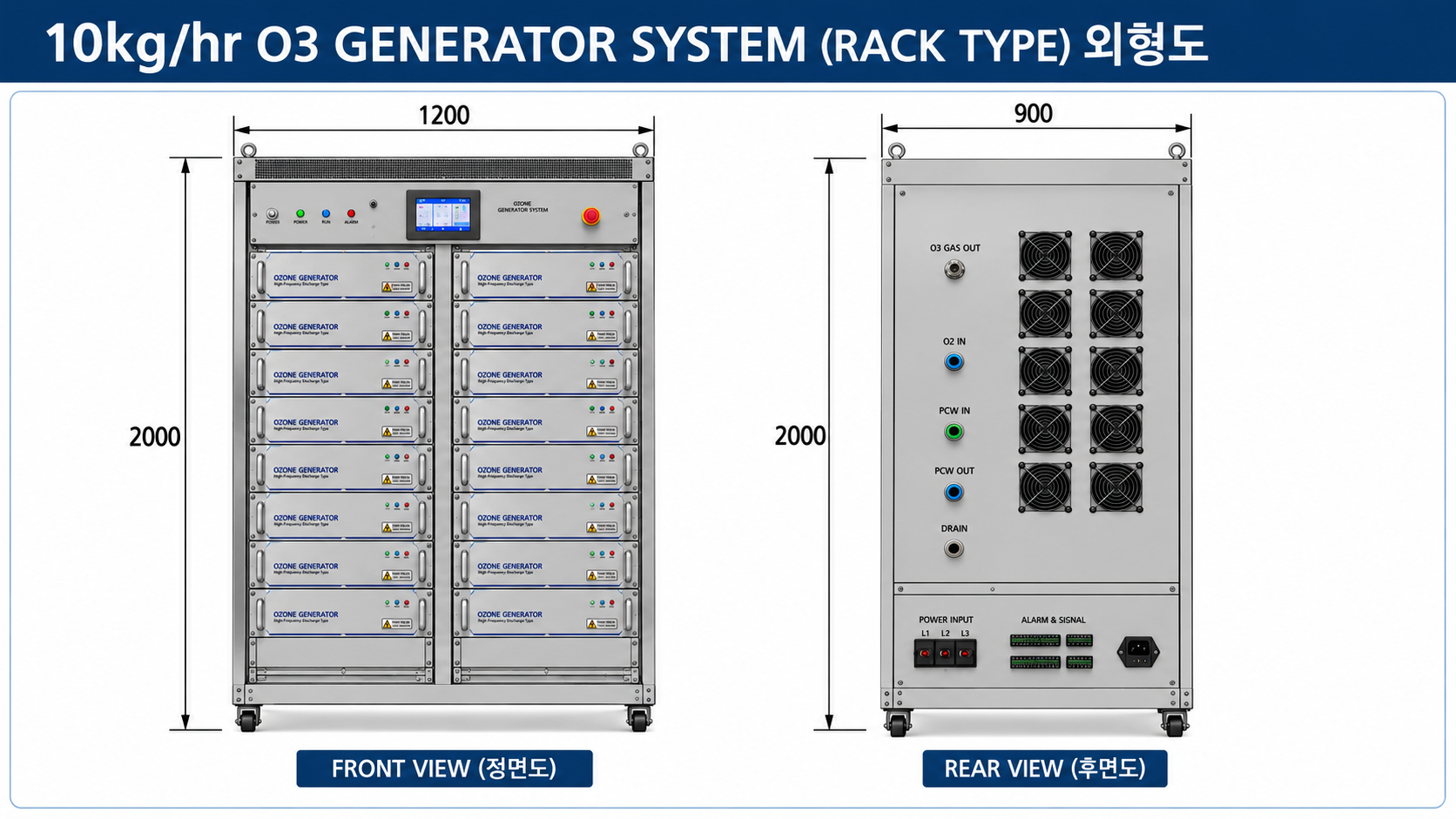Tap the front panel touchscreen display
Image resolution: width=1456 pixels, height=819 pixels.
[x=443, y=215]
